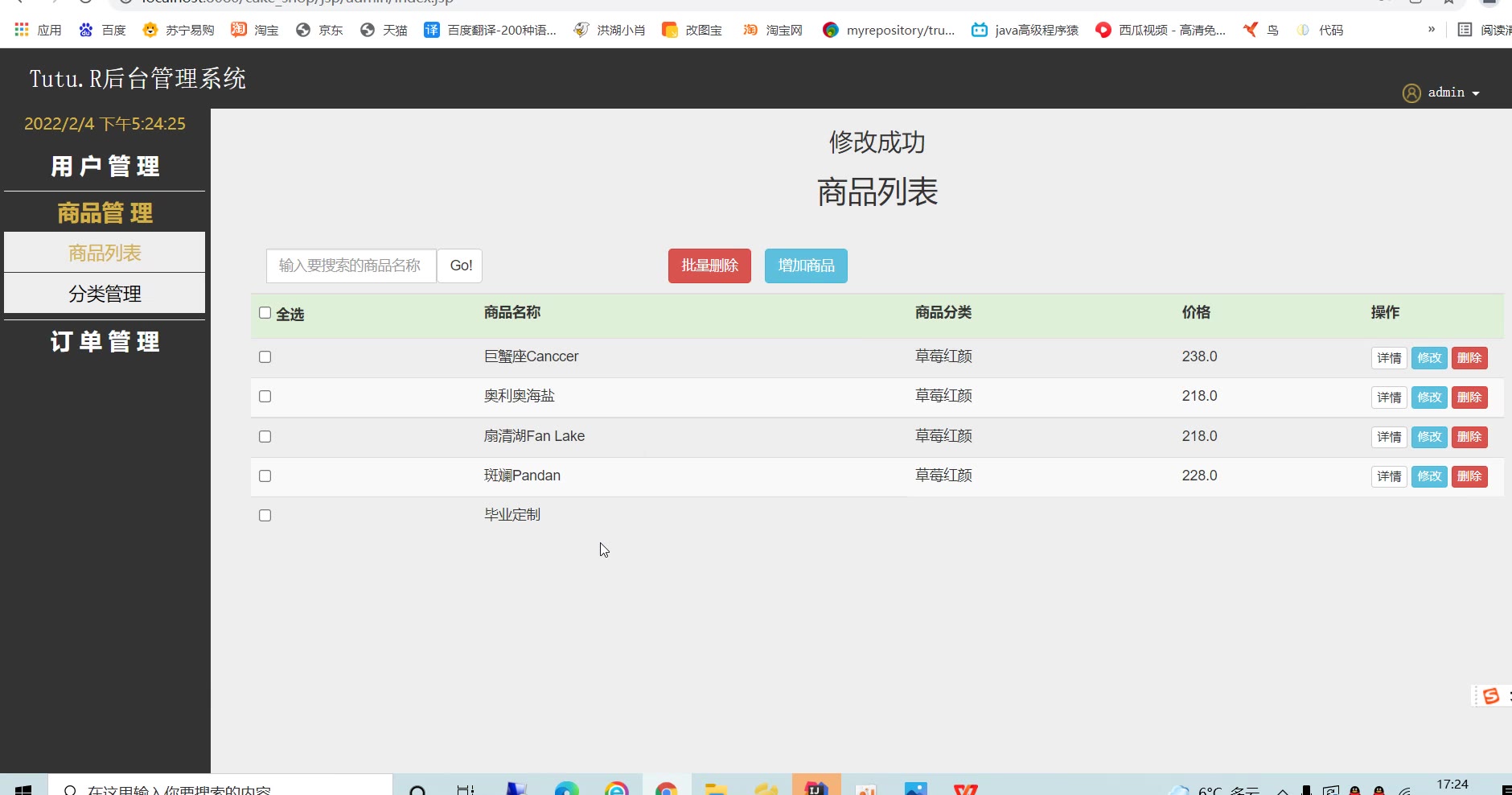Open the 改图宝 bookmark
Image resolution: width=1512 pixels, height=795 pixels.
(x=692, y=31)
